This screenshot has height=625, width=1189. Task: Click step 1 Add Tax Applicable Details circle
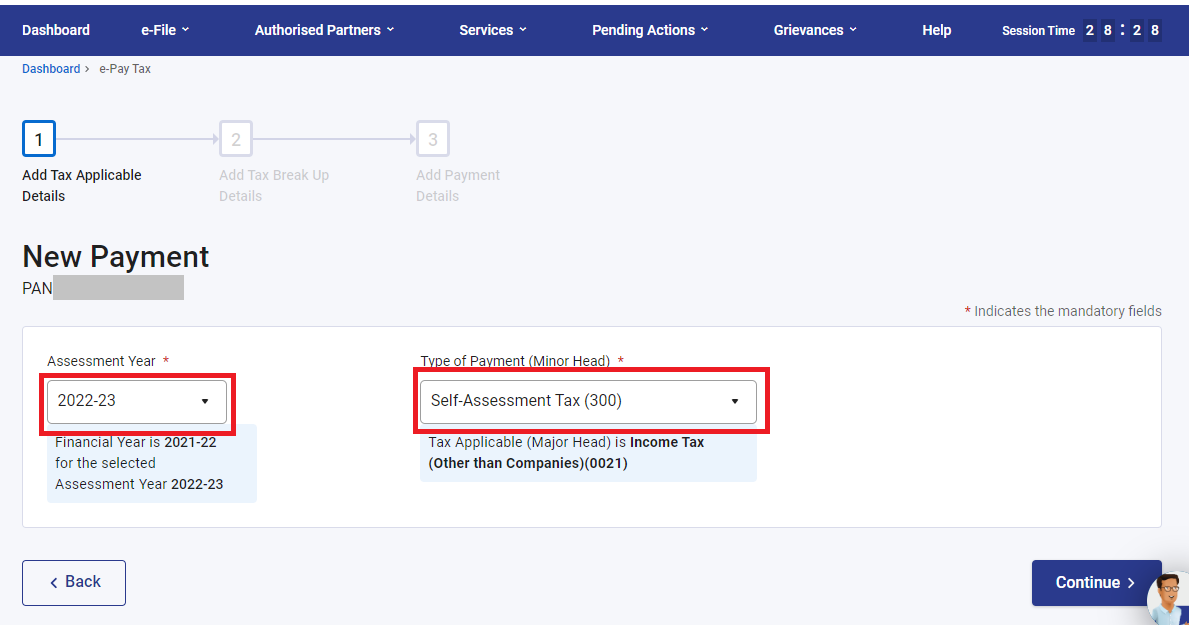coord(38,138)
